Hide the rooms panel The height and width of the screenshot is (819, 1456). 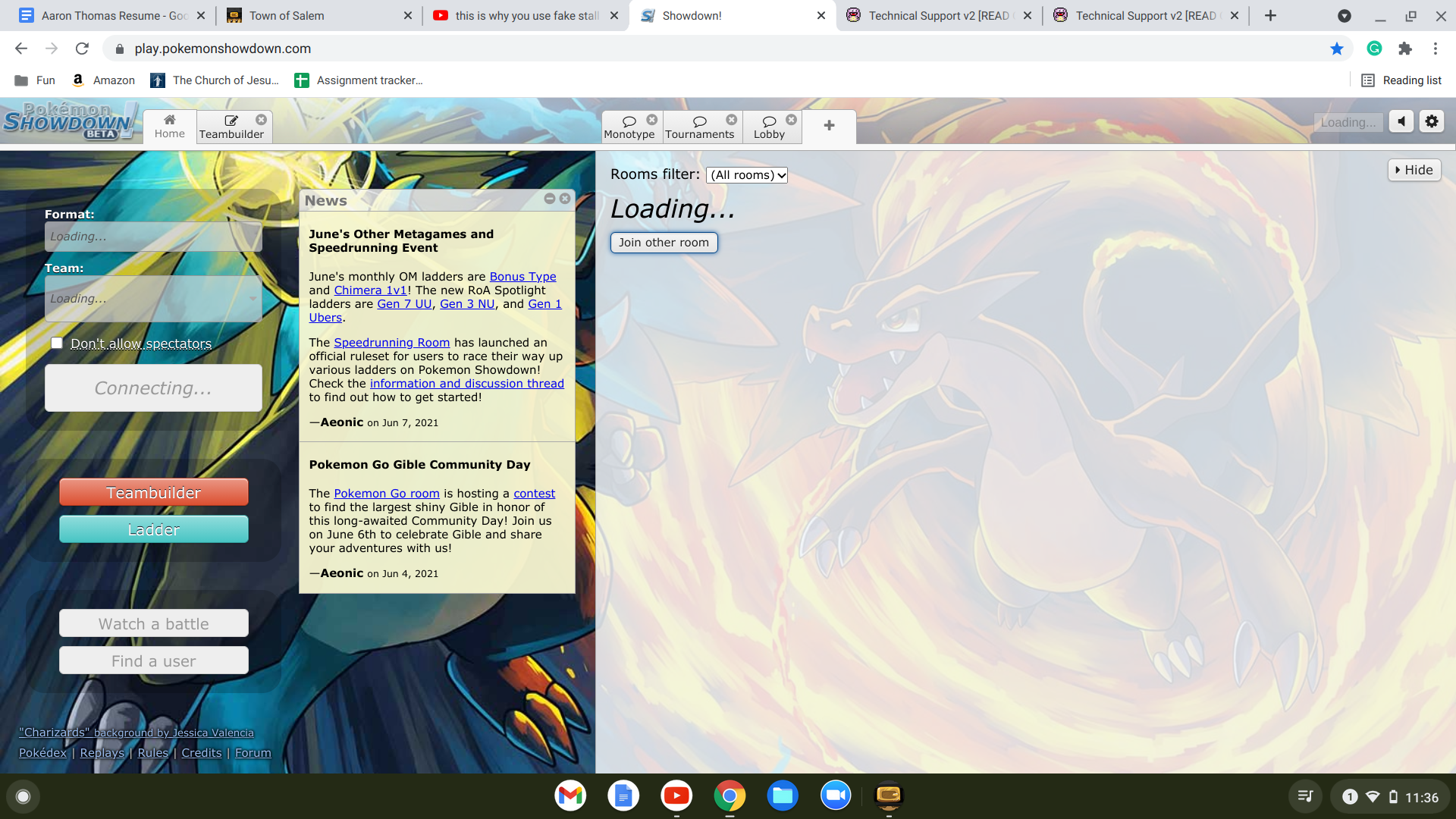point(1414,170)
